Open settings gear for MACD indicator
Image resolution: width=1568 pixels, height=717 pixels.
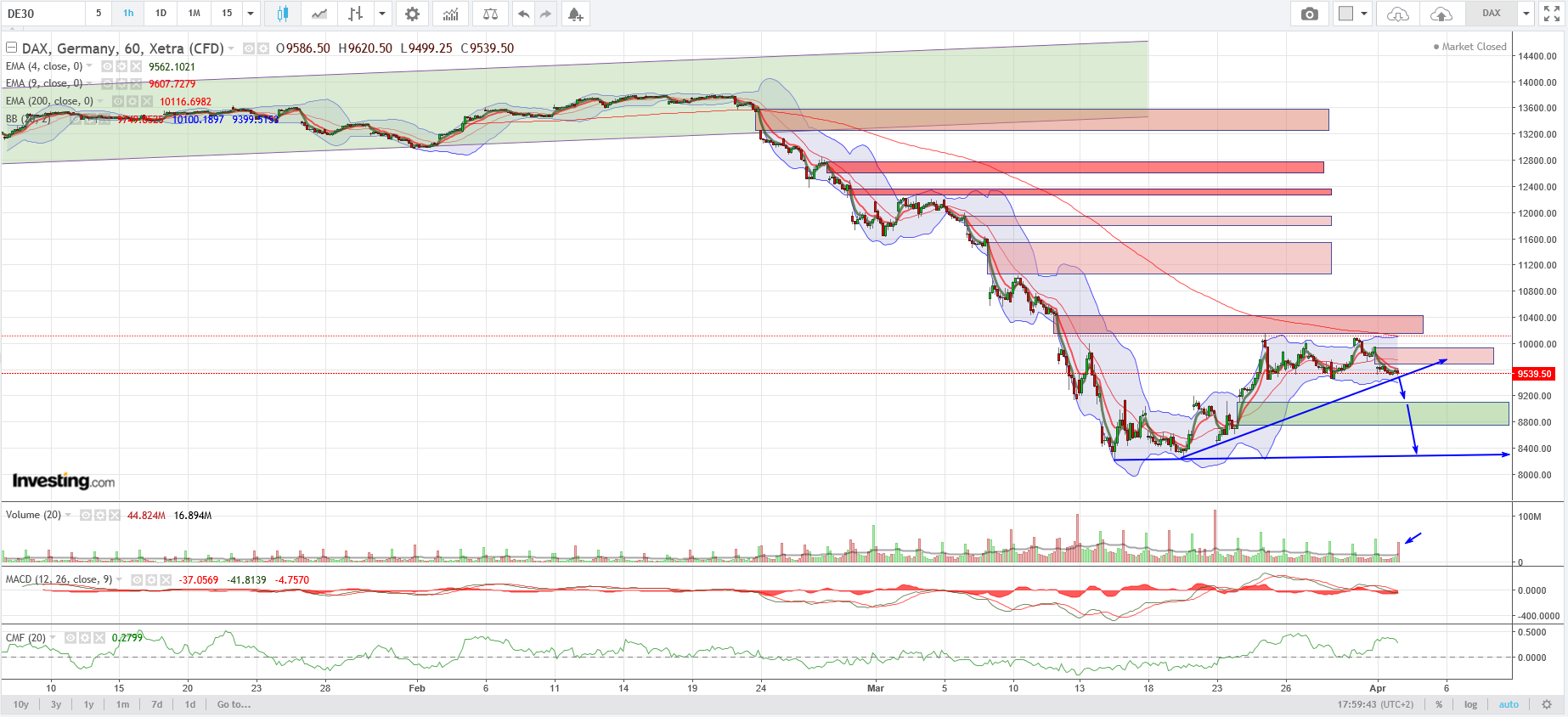point(151,580)
